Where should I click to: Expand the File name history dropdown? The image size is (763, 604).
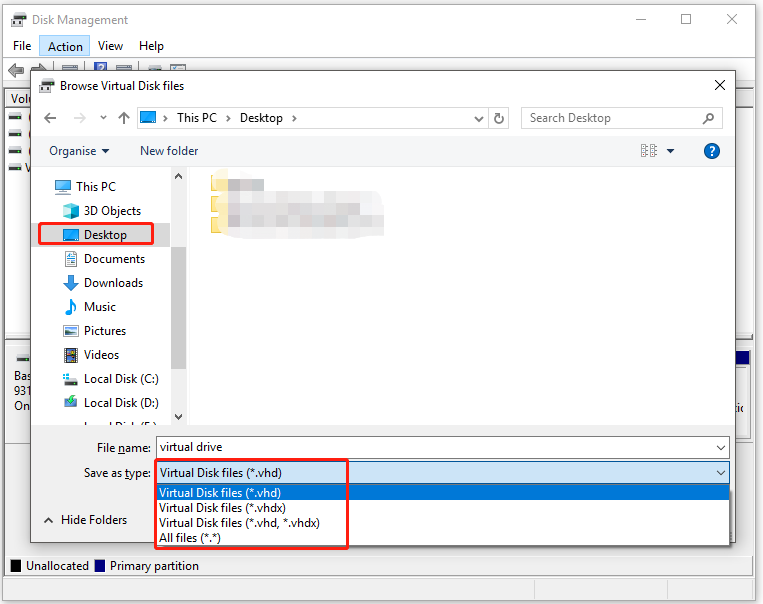pyautogui.click(x=720, y=448)
